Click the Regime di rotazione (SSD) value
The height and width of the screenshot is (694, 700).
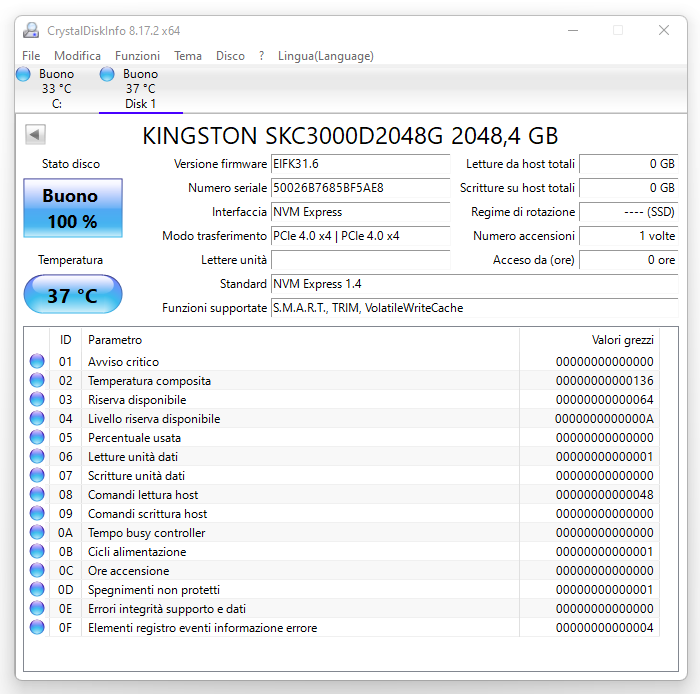[629, 212]
